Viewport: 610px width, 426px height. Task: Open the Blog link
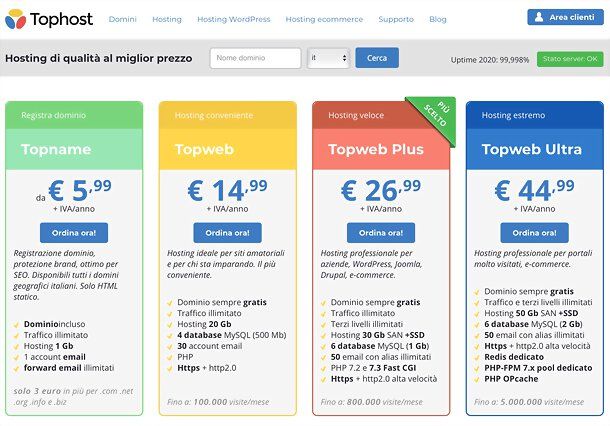point(438,19)
